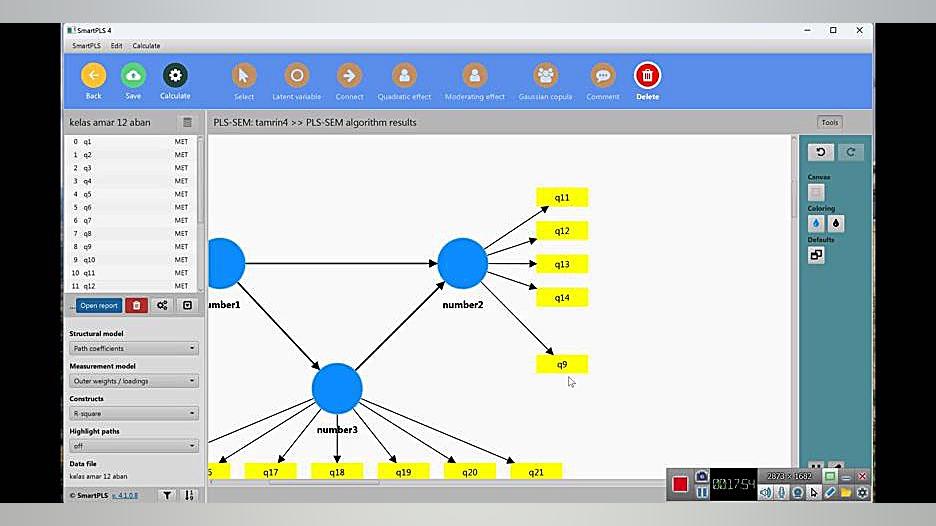The height and width of the screenshot is (526, 936).
Task: Select q12 row in indicator list
Action: (131, 286)
